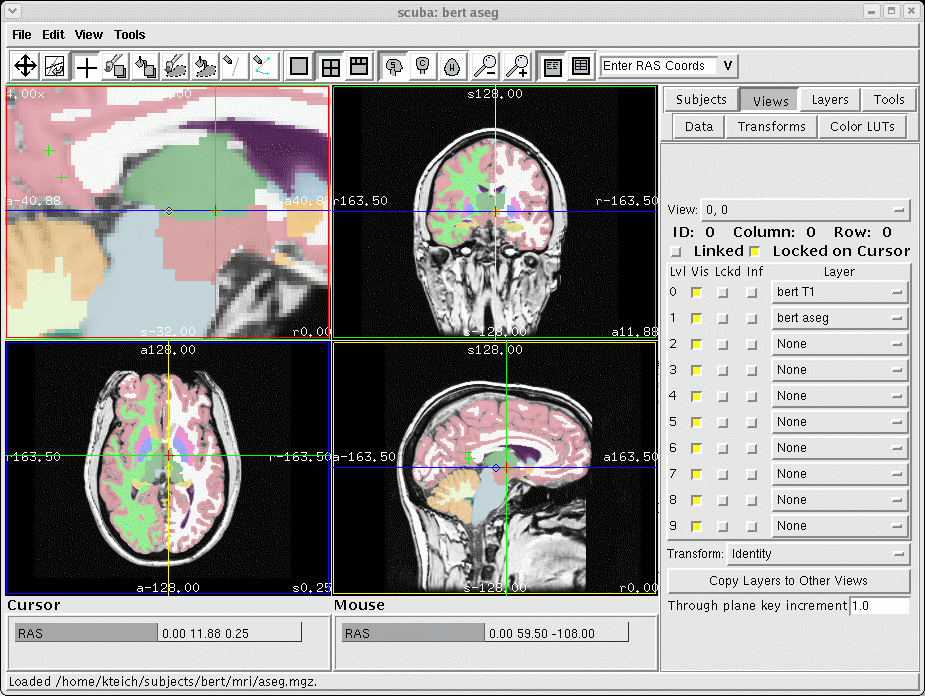Toggle the Locked on Cursor checkbox
Image resolution: width=925 pixels, height=696 pixels.
click(x=755, y=251)
